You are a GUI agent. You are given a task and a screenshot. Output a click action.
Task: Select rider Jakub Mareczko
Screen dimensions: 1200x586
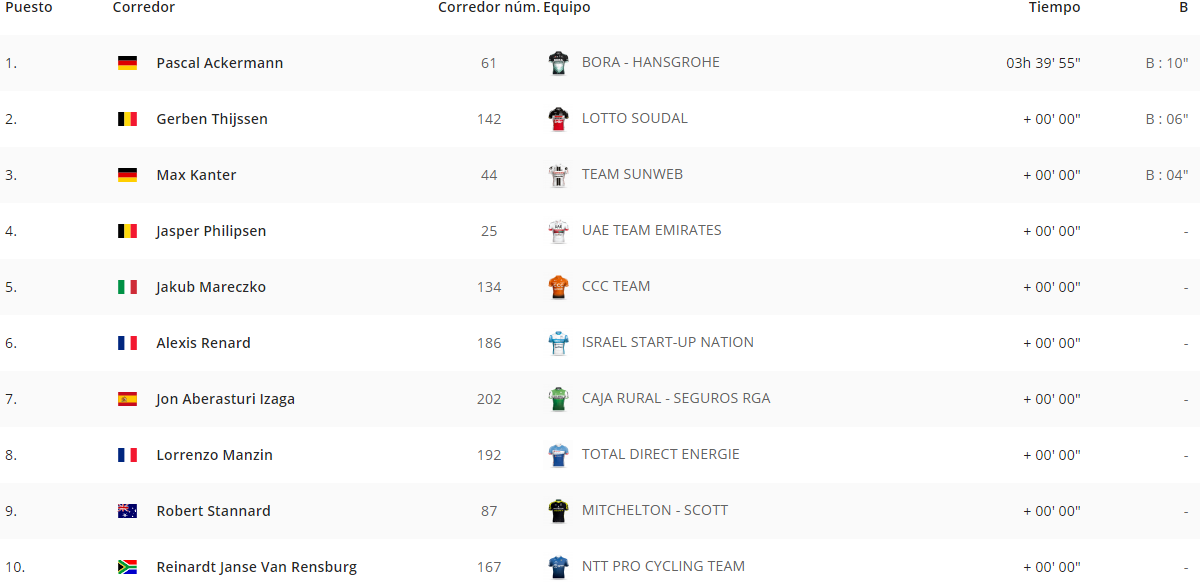tap(211, 287)
